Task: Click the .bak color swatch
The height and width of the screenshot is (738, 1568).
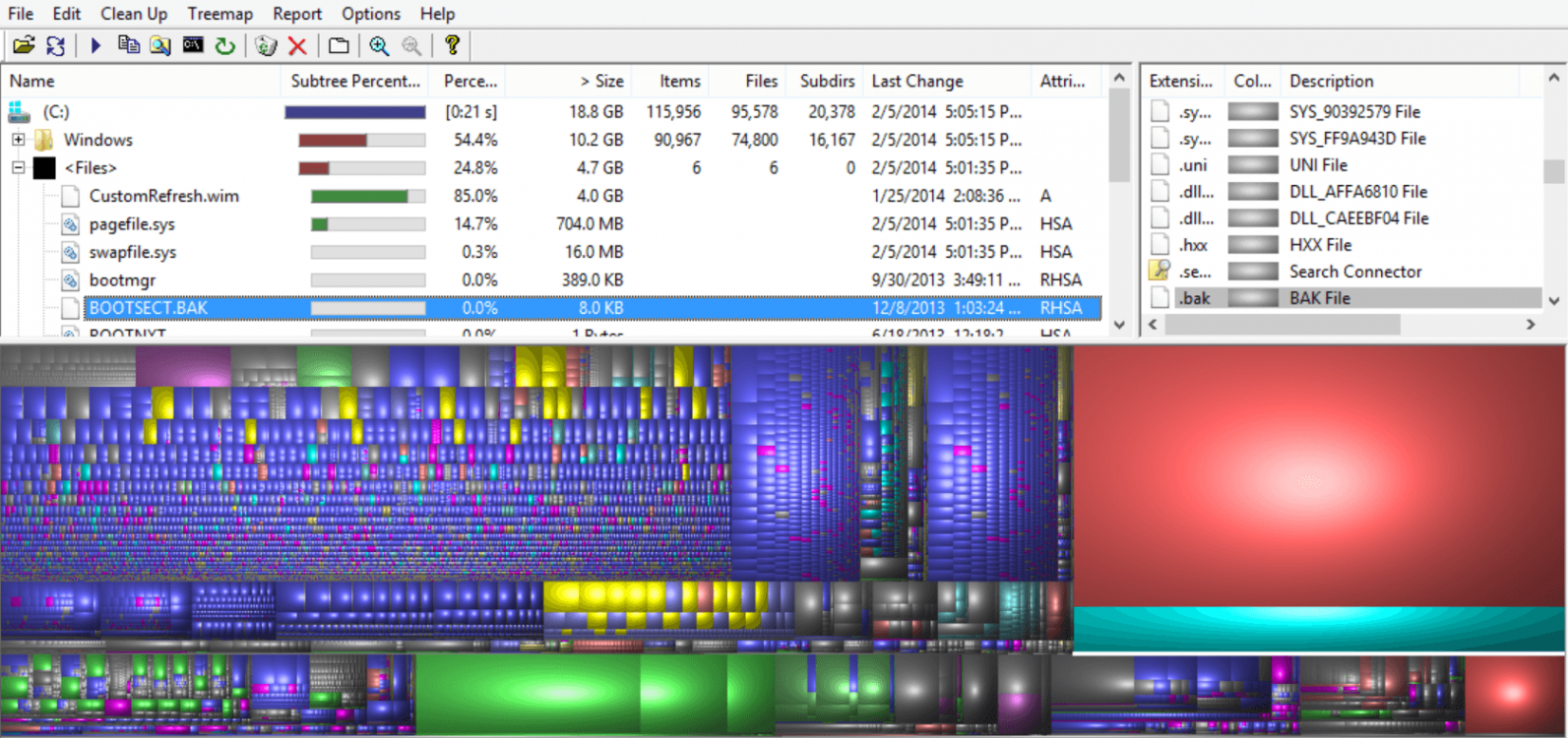Action: point(1252,298)
